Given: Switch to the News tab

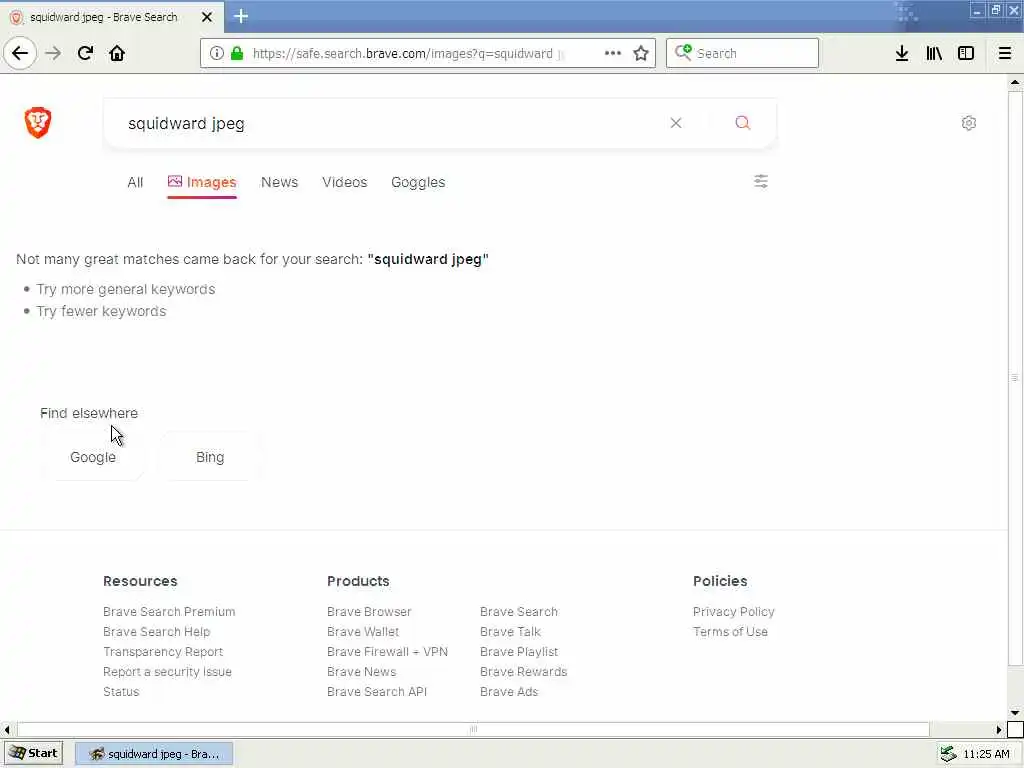Looking at the screenshot, I should coord(280,182).
